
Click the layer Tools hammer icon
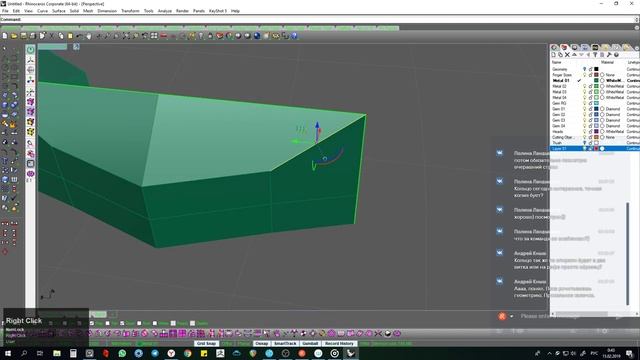pyautogui.click(x=609, y=55)
